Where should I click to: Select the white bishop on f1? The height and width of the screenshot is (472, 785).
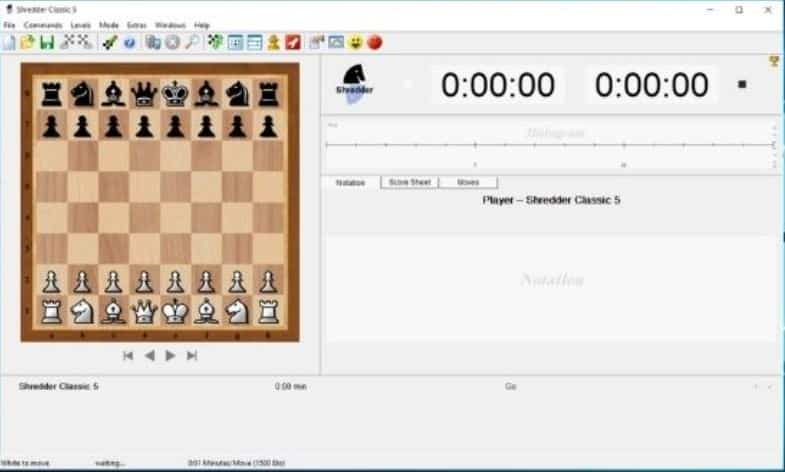coord(206,311)
